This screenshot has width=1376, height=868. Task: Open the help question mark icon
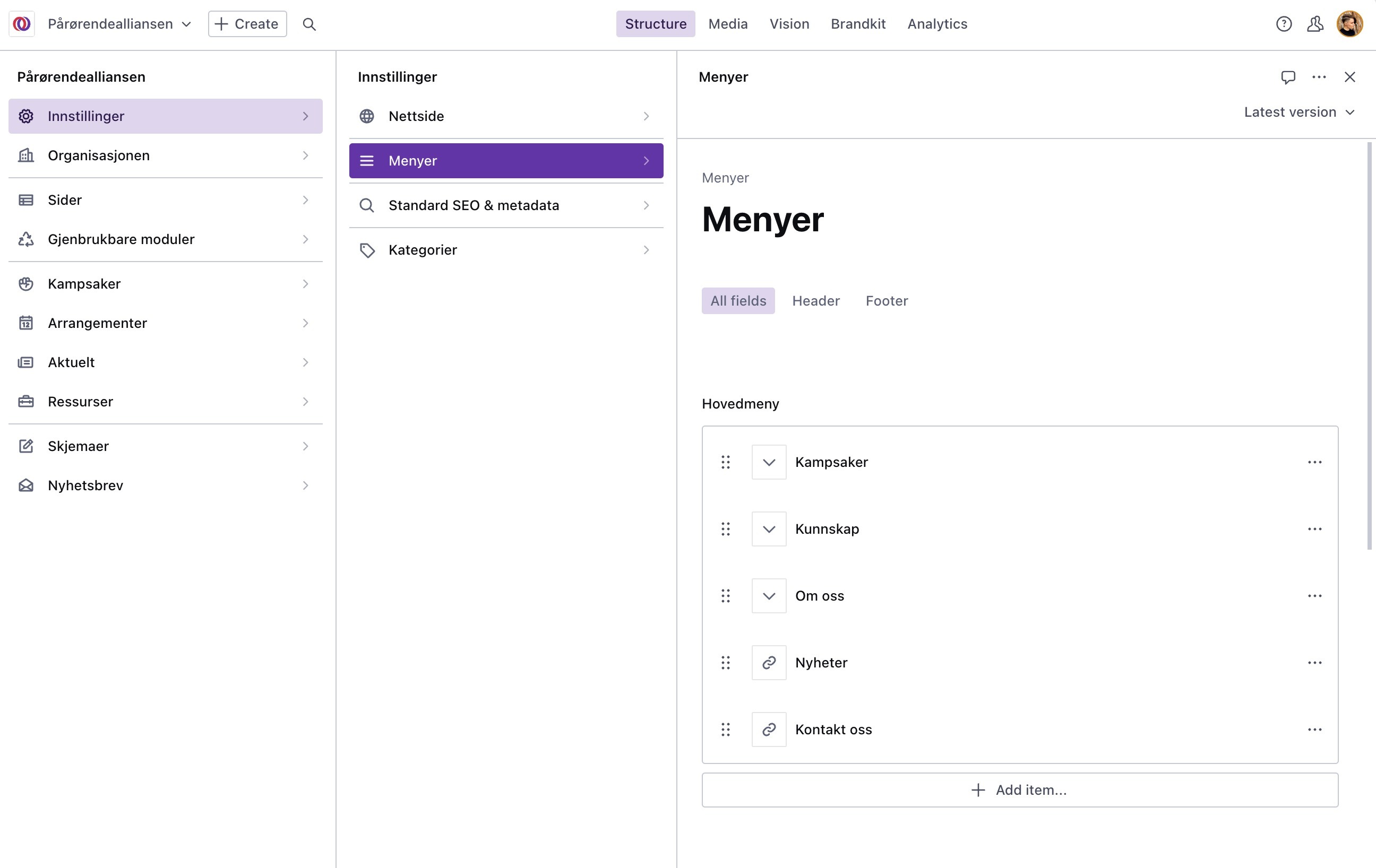tap(1284, 24)
